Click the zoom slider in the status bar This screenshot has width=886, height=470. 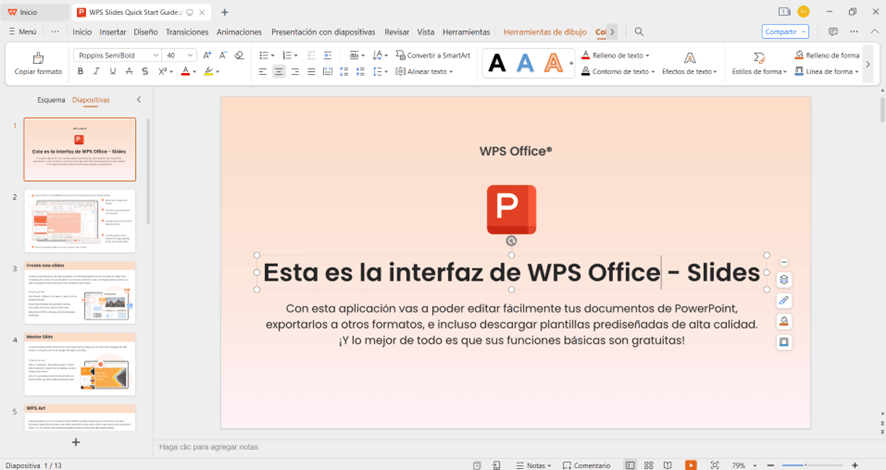click(x=812, y=465)
